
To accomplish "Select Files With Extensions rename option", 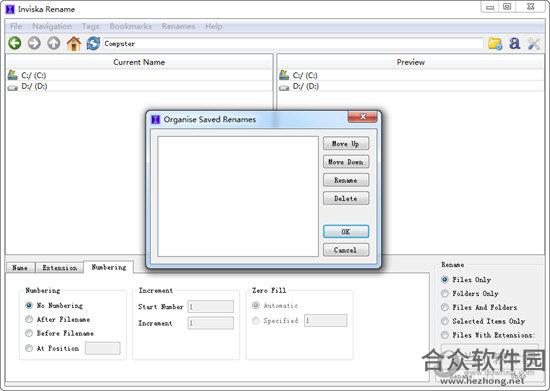I will 445,335.
